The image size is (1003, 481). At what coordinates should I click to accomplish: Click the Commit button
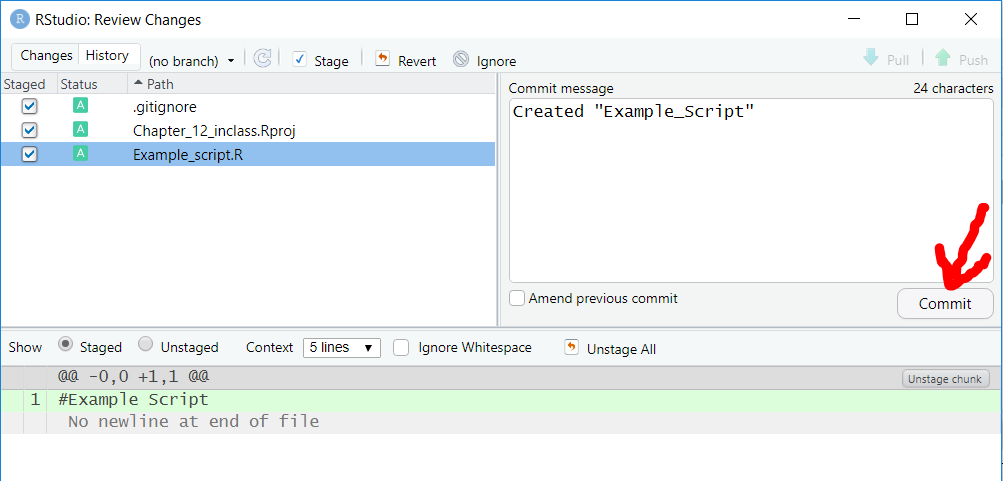point(945,304)
